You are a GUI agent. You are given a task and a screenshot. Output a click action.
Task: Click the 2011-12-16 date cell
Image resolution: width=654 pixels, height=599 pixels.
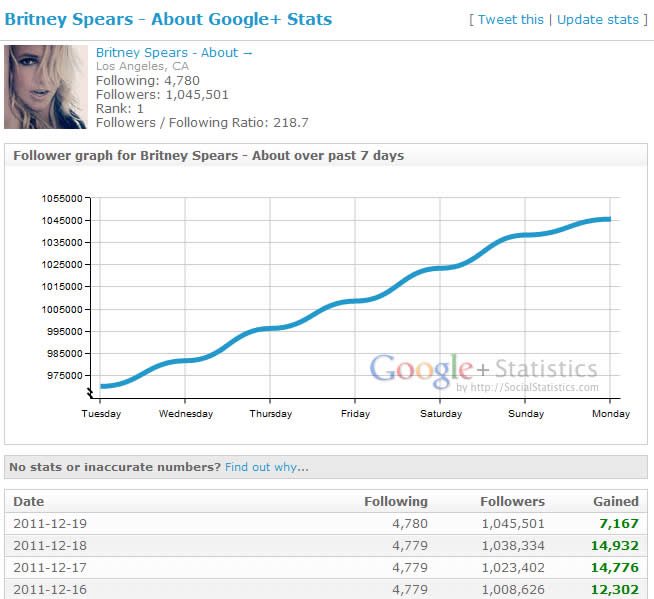tap(50, 589)
